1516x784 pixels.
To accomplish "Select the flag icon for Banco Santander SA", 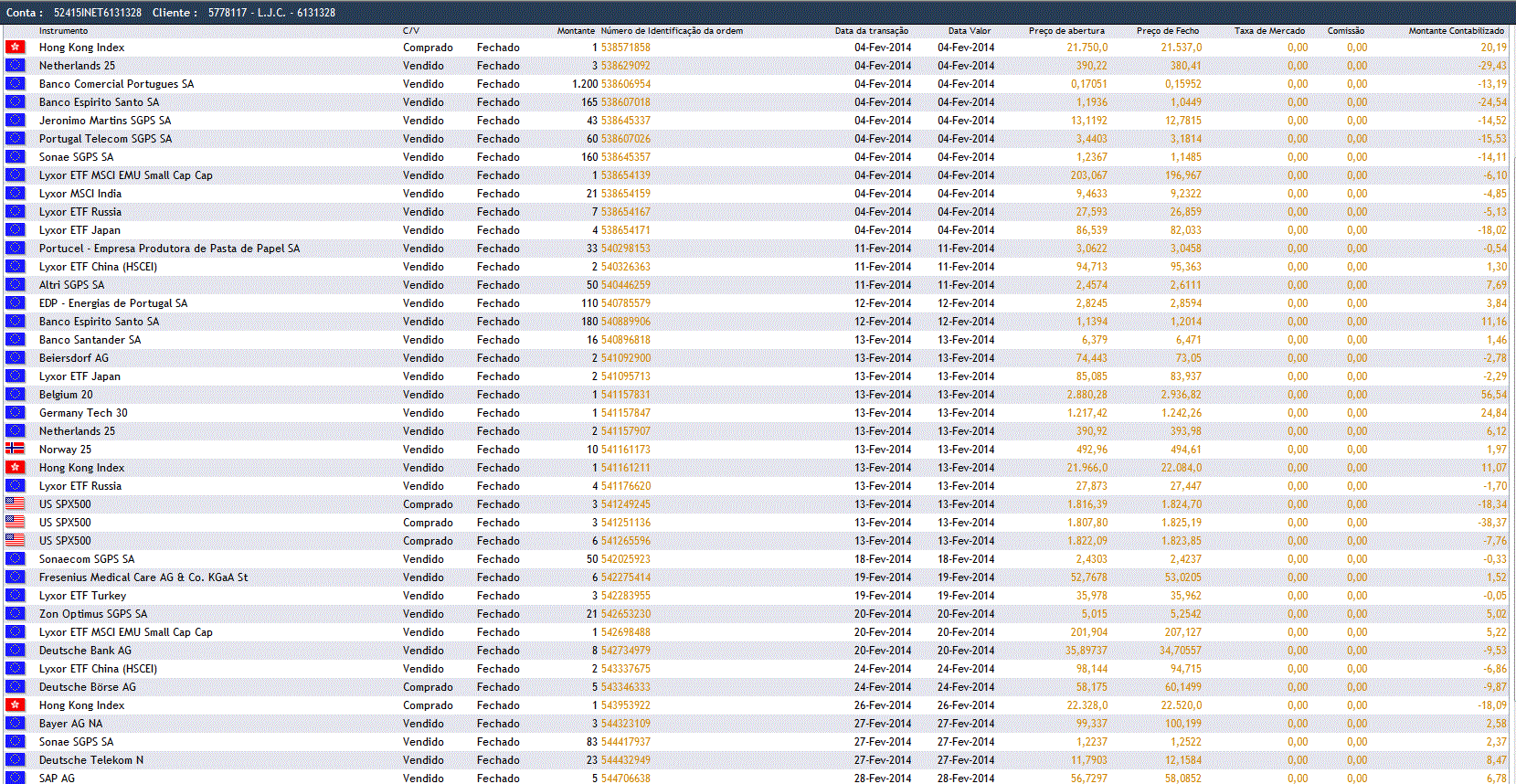I will [15, 339].
